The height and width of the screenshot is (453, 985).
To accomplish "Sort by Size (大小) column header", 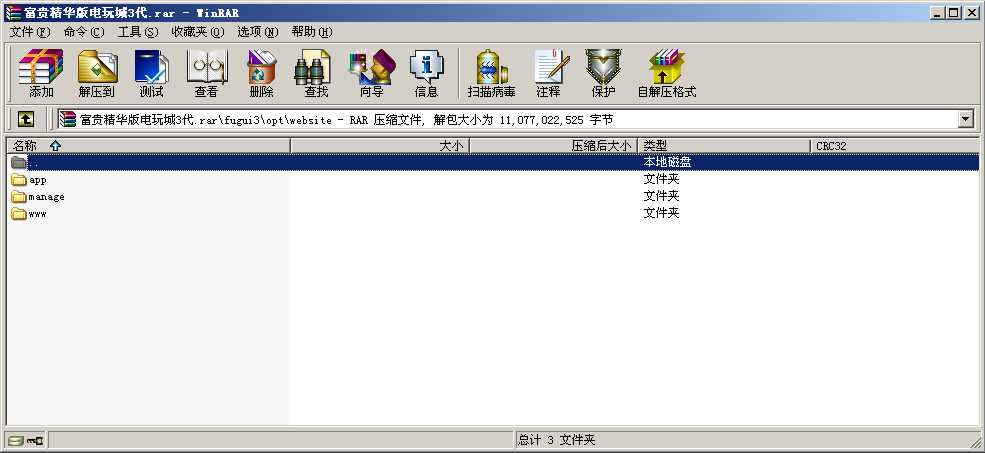I will click(380, 146).
